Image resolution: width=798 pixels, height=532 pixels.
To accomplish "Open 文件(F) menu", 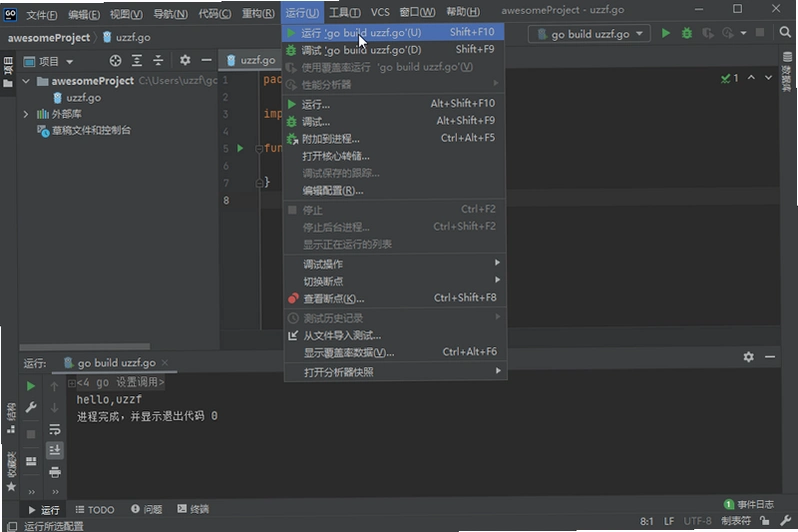I will 42,14.
